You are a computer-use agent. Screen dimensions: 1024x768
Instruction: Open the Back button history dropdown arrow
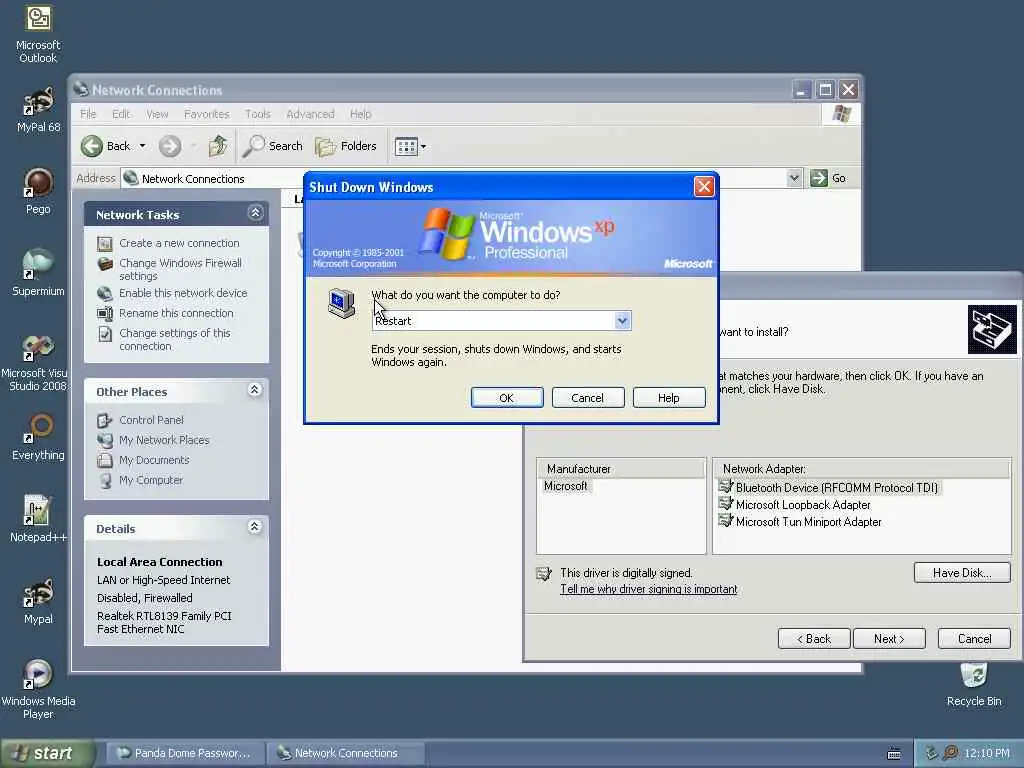click(142, 146)
